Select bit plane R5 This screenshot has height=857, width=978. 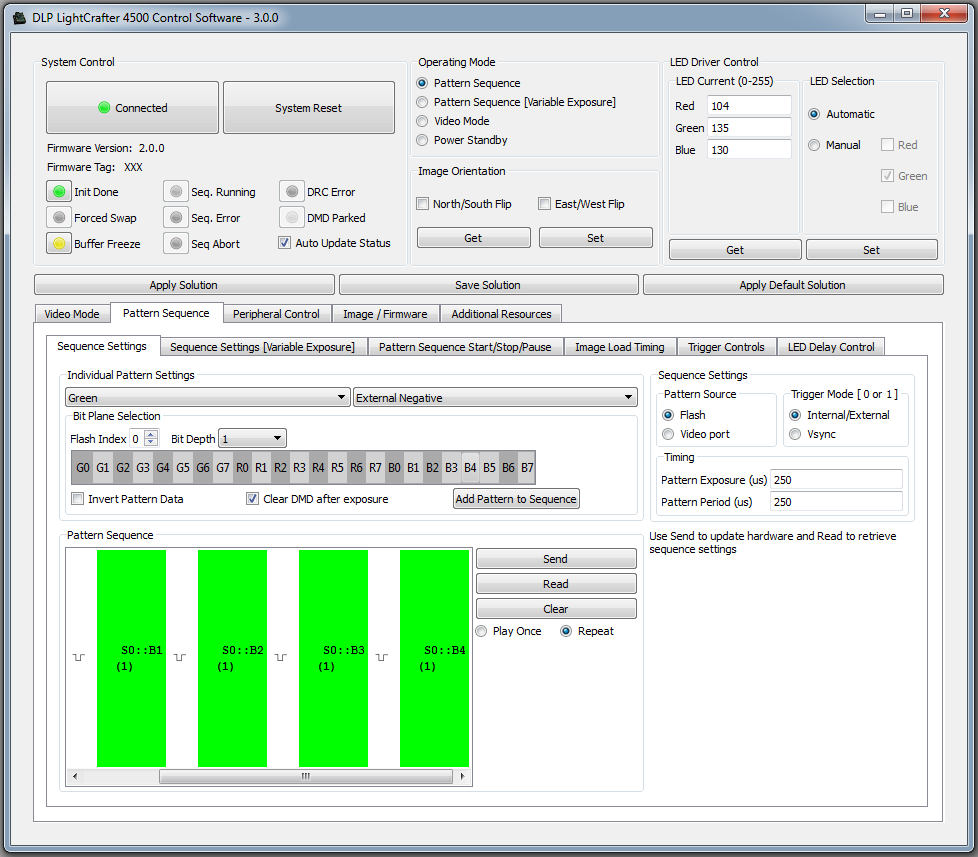[337, 468]
